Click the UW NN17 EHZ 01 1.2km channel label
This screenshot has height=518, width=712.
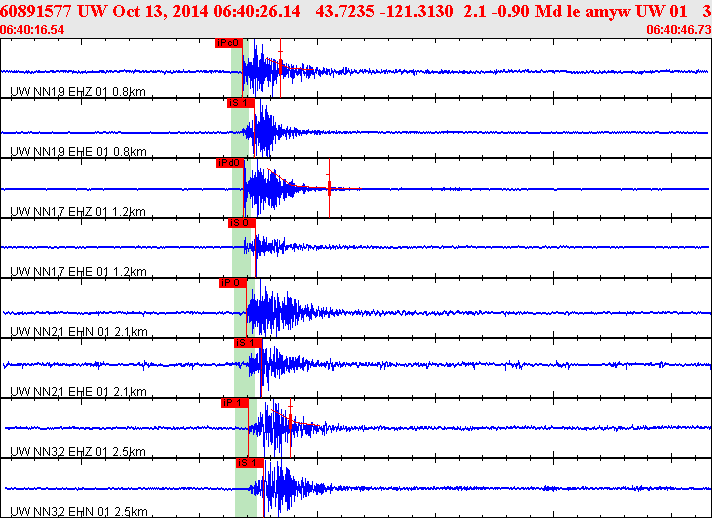pos(78,212)
